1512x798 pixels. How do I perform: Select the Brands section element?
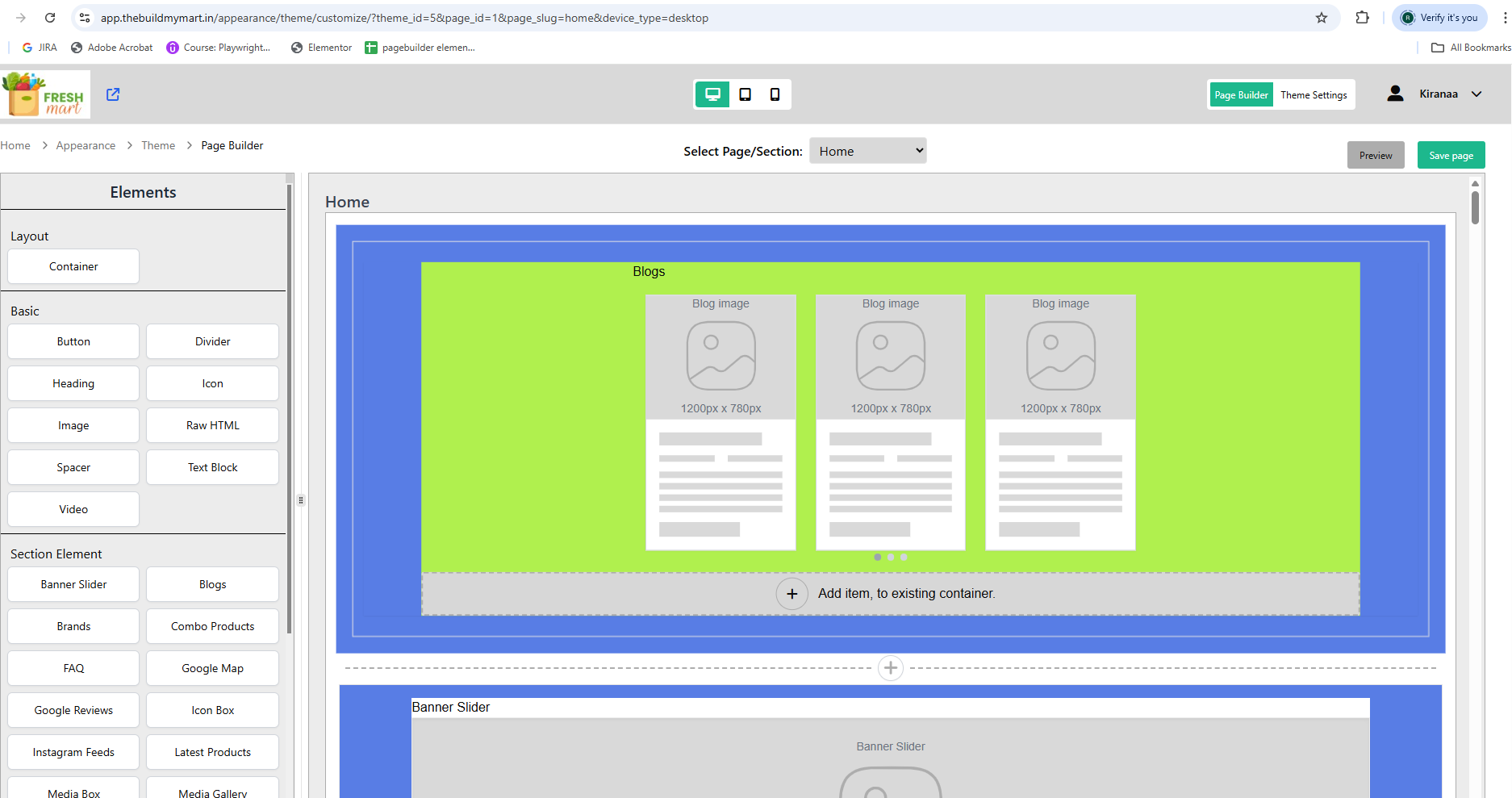click(x=73, y=626)
